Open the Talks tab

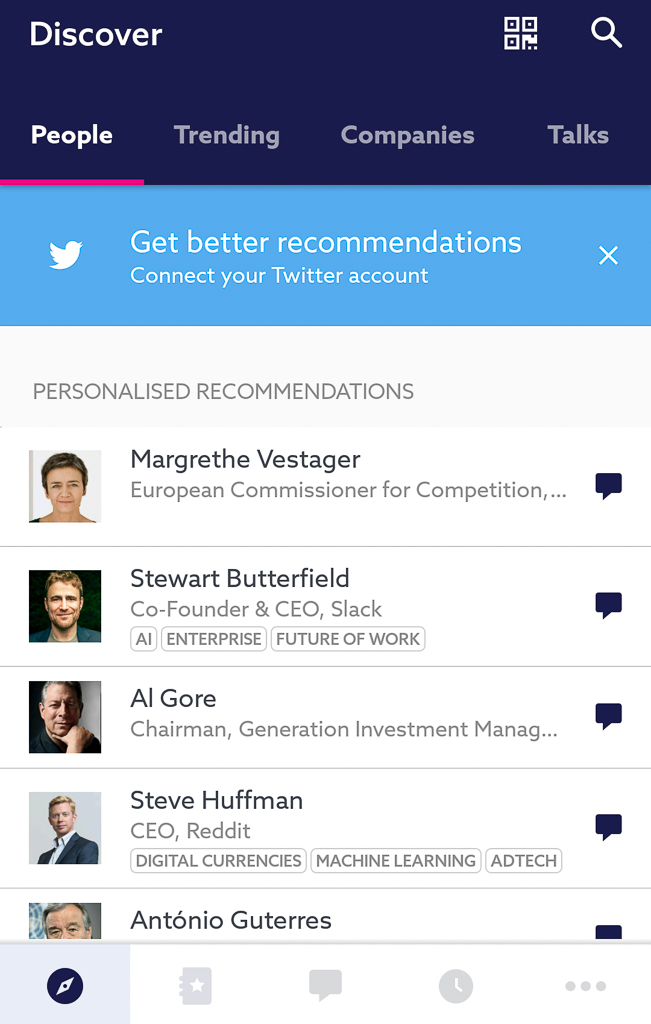[x=578, y=135]
